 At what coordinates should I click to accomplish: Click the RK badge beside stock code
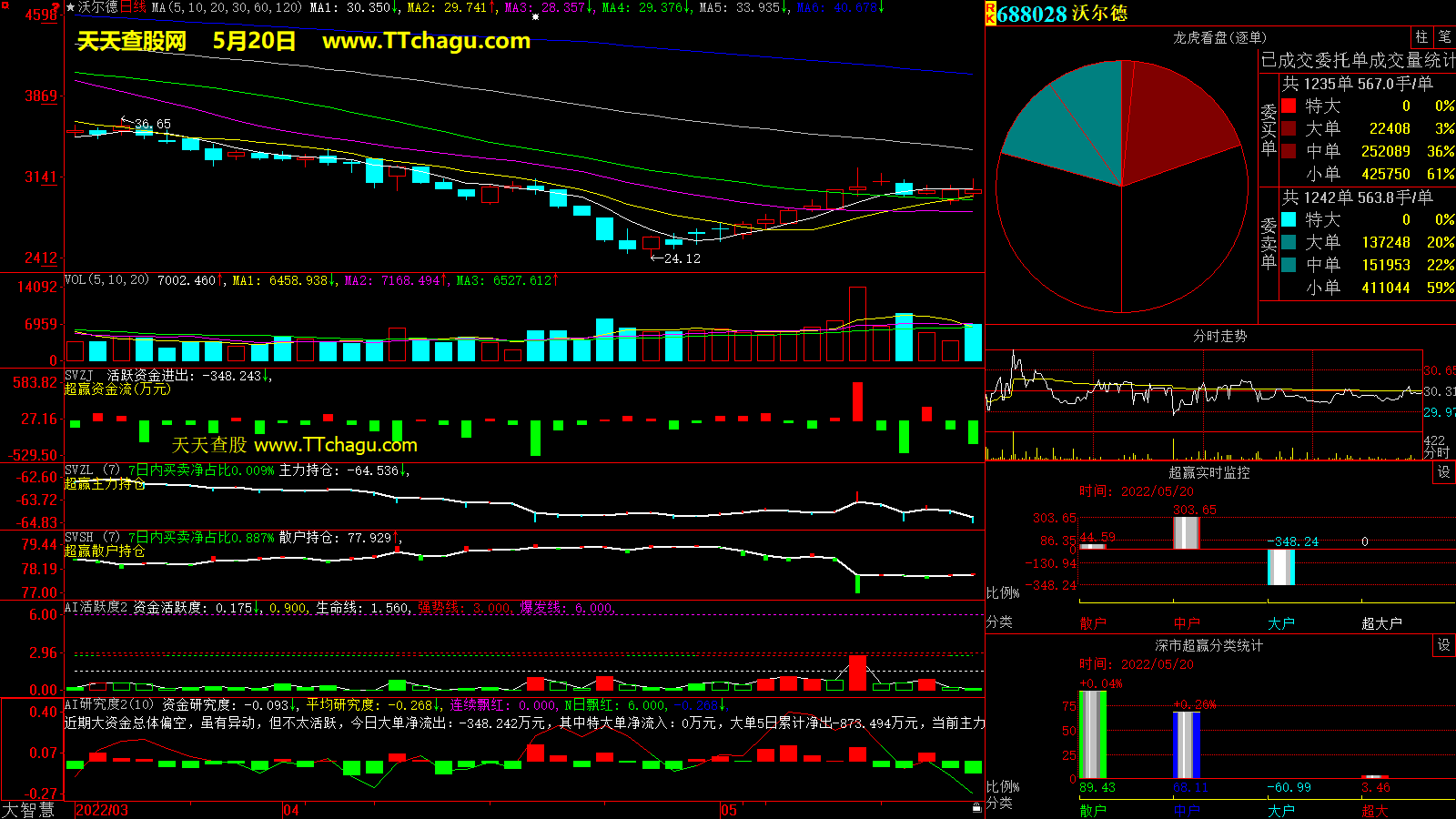pyautogui.click(x=990, y=14)
